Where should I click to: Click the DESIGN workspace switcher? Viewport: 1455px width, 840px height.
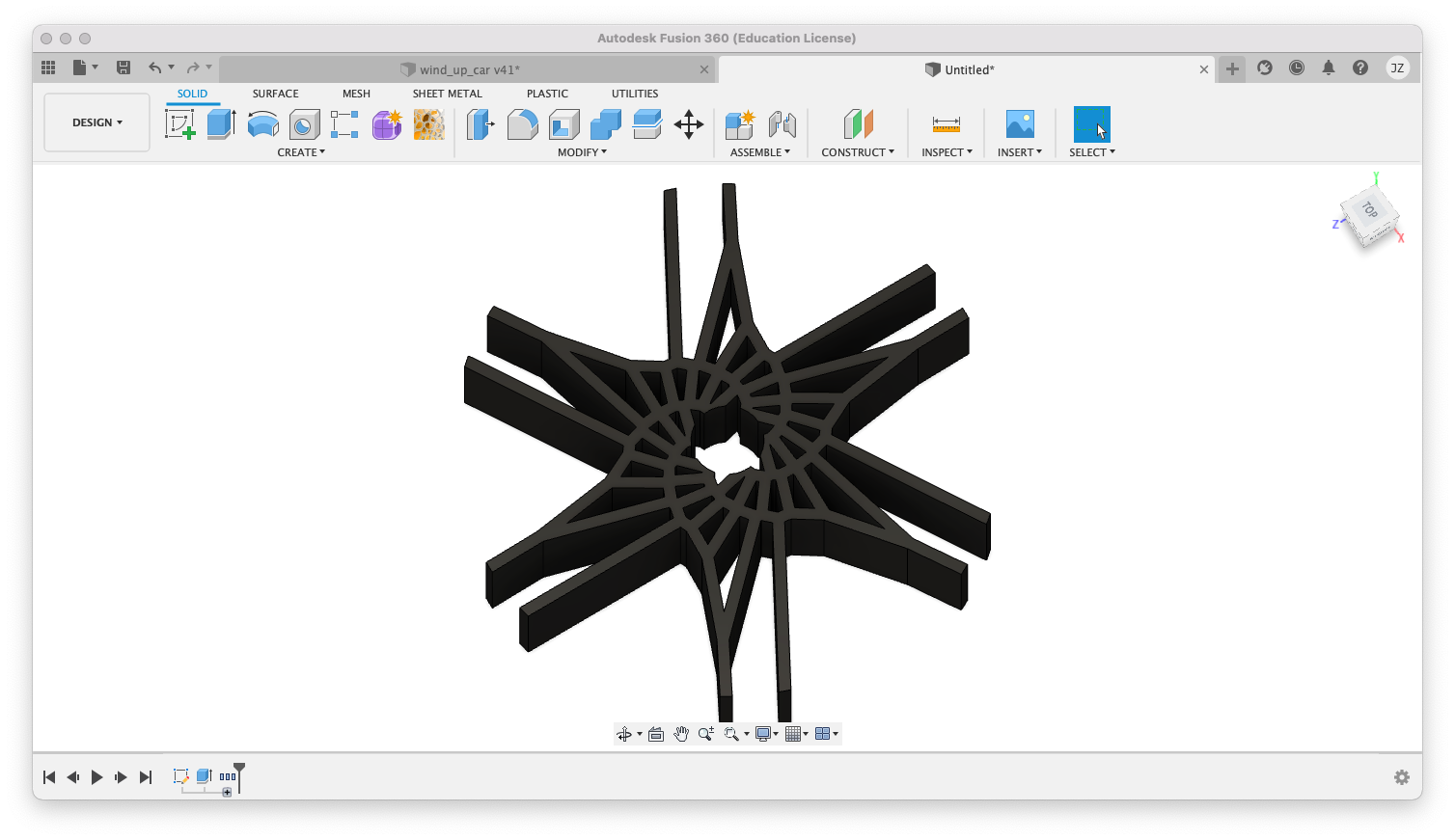tap(96, 122)
